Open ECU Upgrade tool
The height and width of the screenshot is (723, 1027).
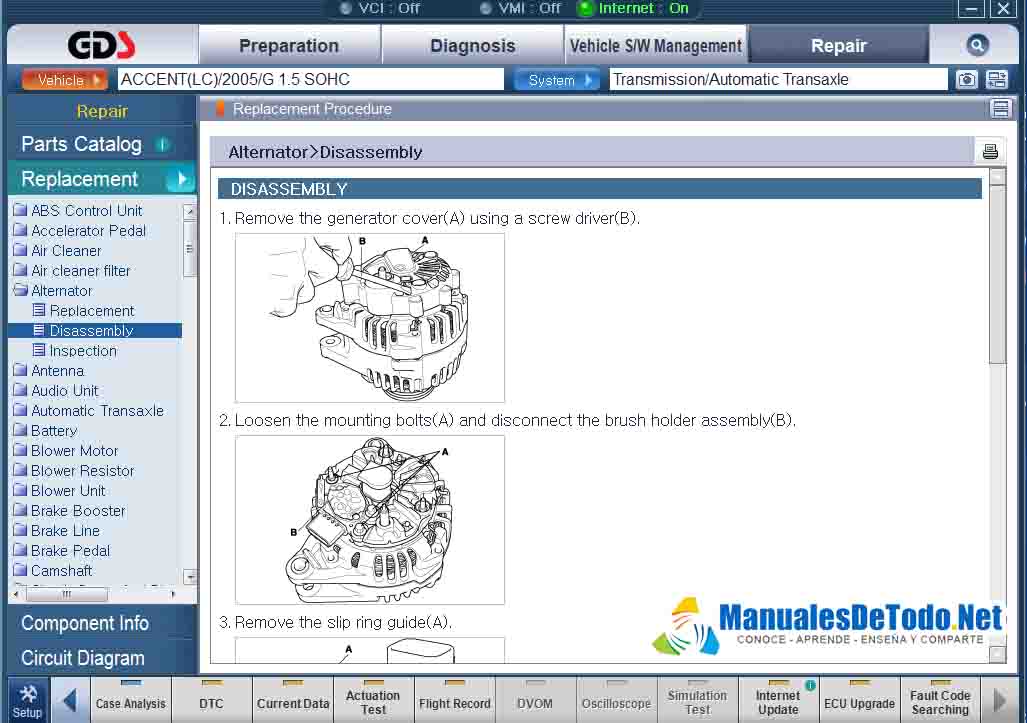click(x=859, y=701)
